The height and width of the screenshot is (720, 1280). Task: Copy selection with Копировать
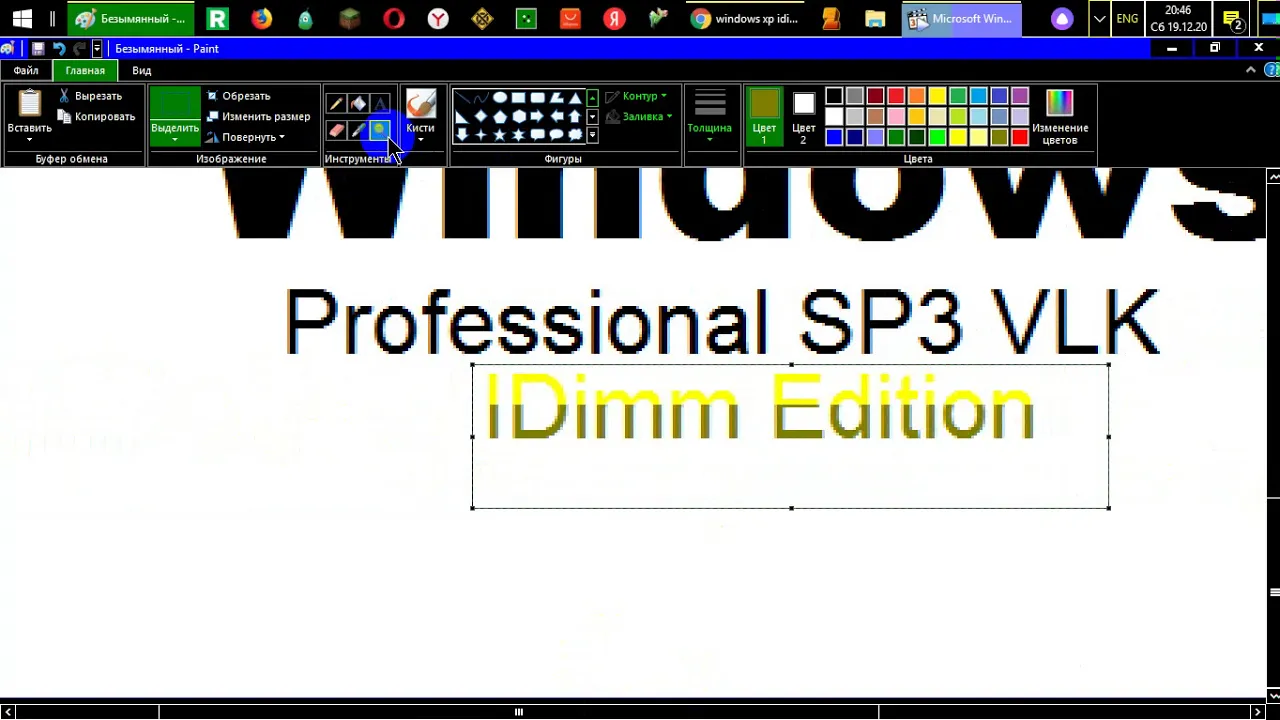coord(96,116)
